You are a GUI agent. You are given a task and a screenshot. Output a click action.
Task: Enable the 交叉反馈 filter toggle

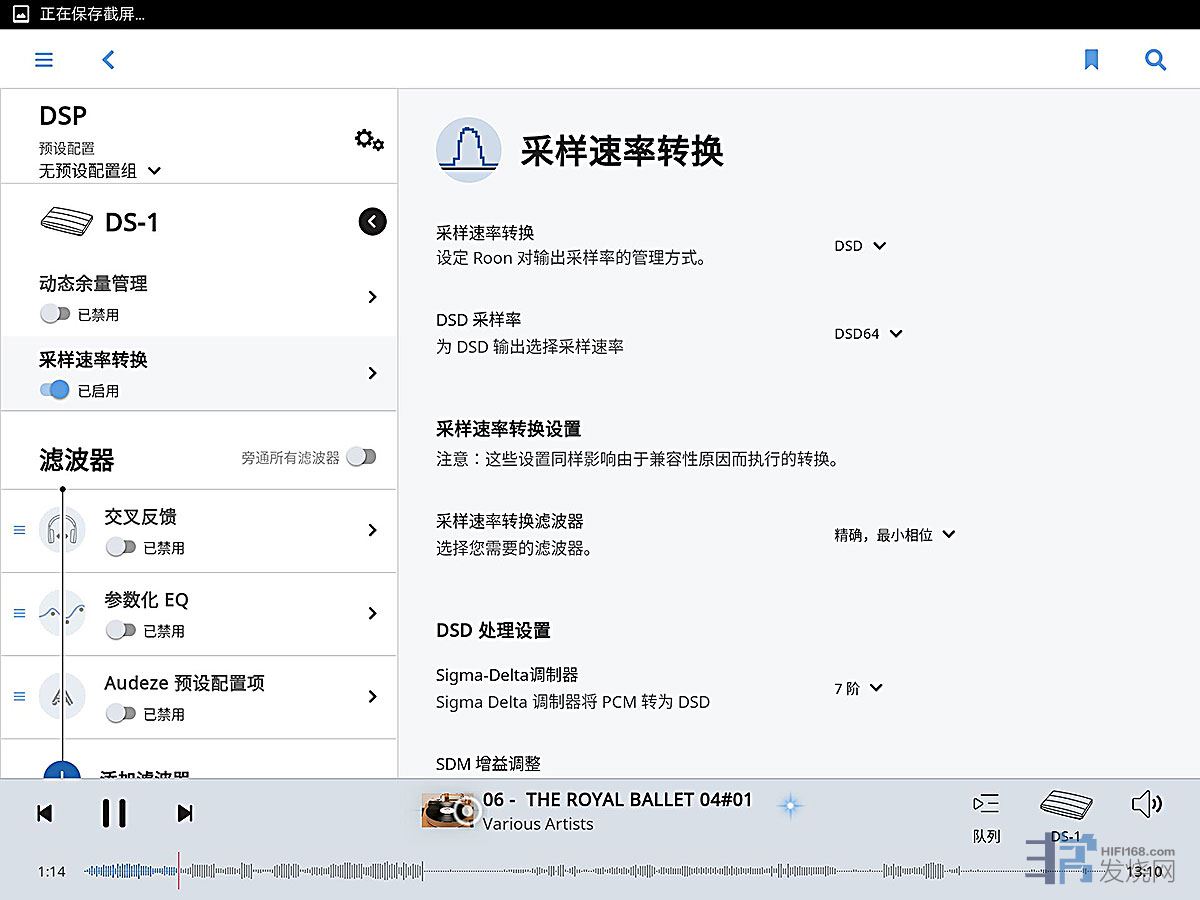tap(121, 547)
